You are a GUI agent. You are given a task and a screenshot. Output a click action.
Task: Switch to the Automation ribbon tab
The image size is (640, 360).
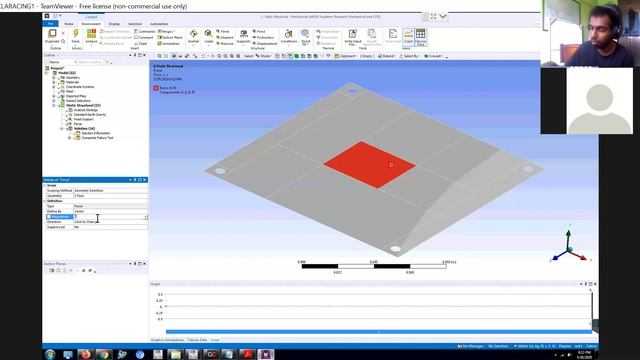coord(159,24)
